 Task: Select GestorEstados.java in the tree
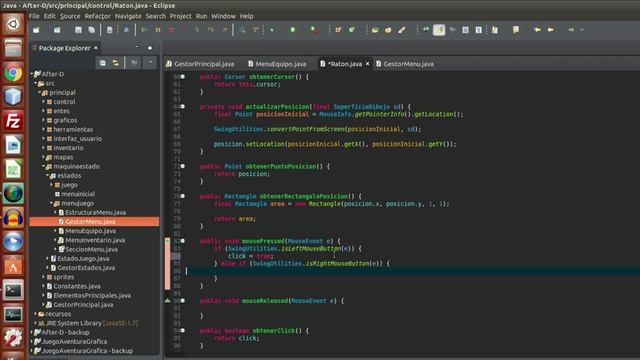click(86, 268)
